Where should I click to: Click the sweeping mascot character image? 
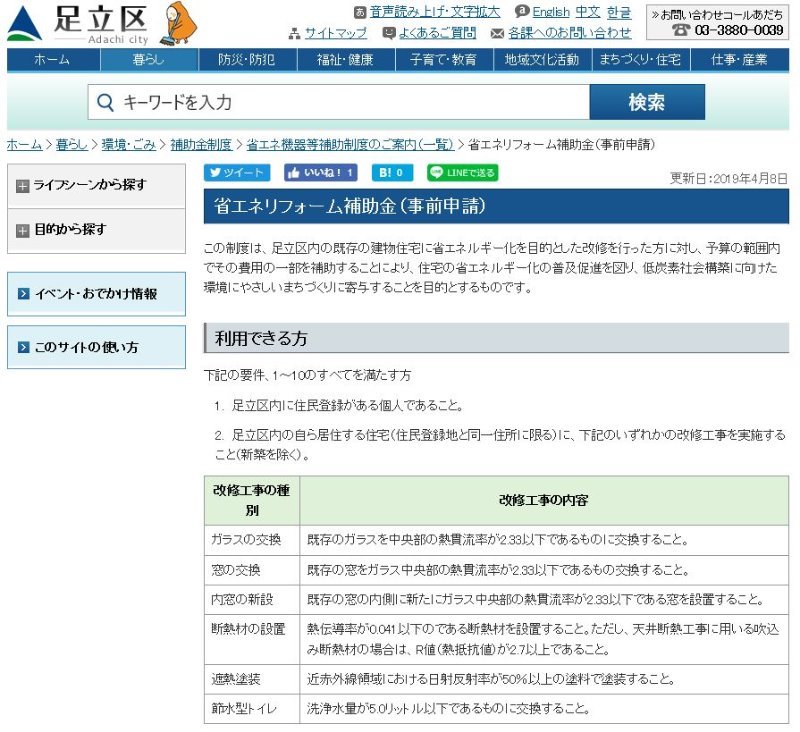click(178, 23)
